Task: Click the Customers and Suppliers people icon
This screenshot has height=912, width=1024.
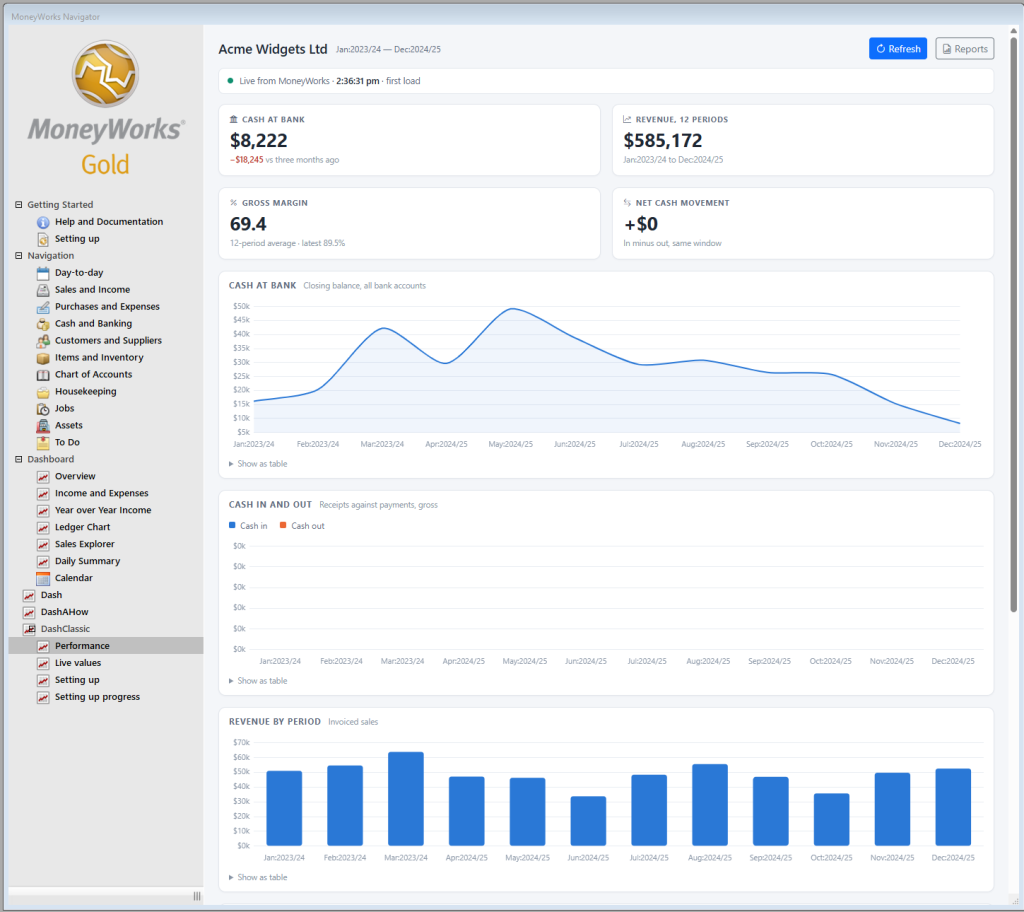Action: point(43,341)
